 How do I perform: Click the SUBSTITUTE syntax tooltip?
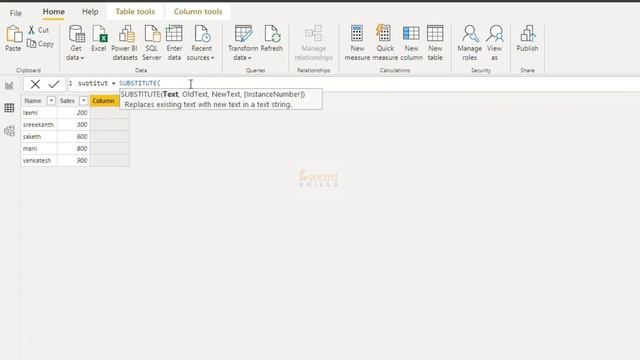221,99
